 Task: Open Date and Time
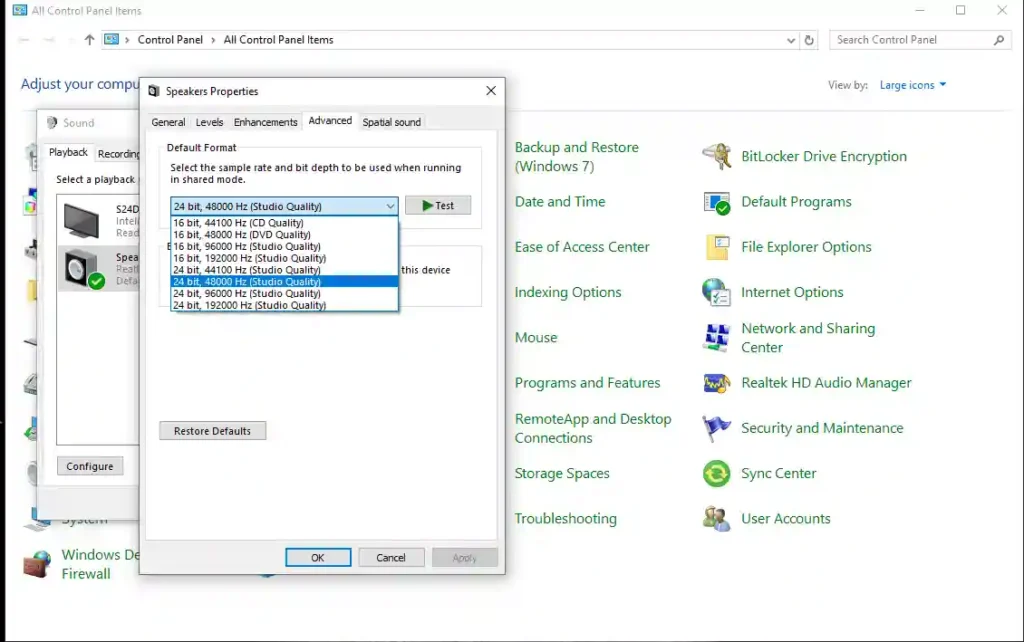pyautogui.click(x=560, y=202)
